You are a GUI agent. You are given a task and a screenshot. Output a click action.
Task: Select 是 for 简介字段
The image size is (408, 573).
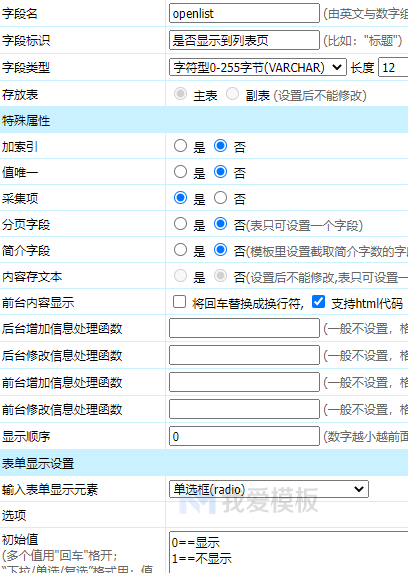(x=180, y=250)
